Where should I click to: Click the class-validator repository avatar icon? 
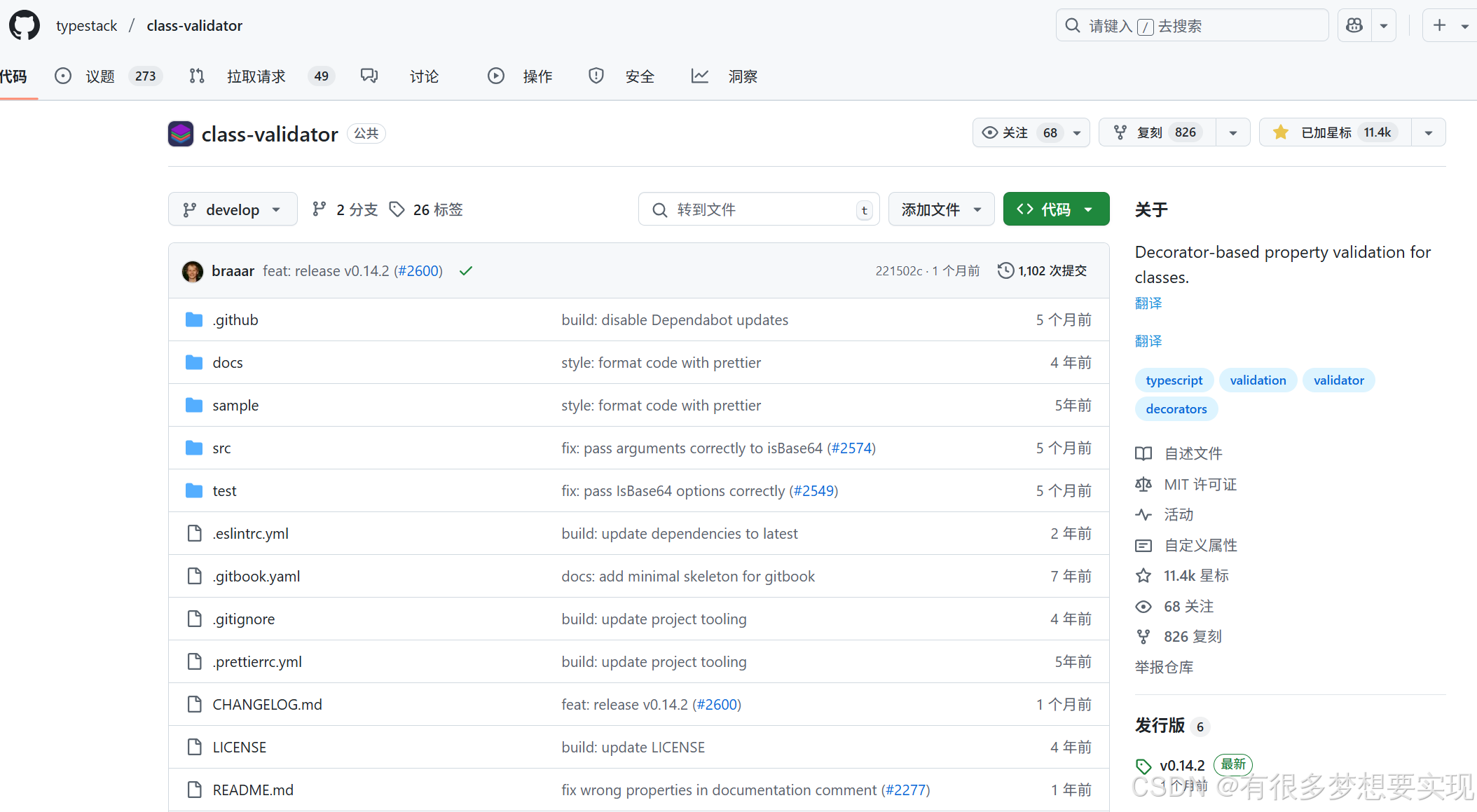181,133
